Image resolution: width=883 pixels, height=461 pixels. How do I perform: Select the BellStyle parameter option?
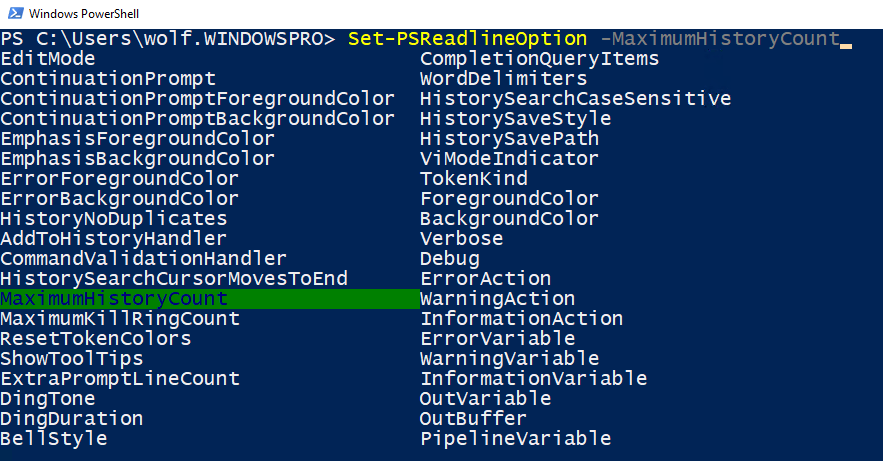(54, 439)
